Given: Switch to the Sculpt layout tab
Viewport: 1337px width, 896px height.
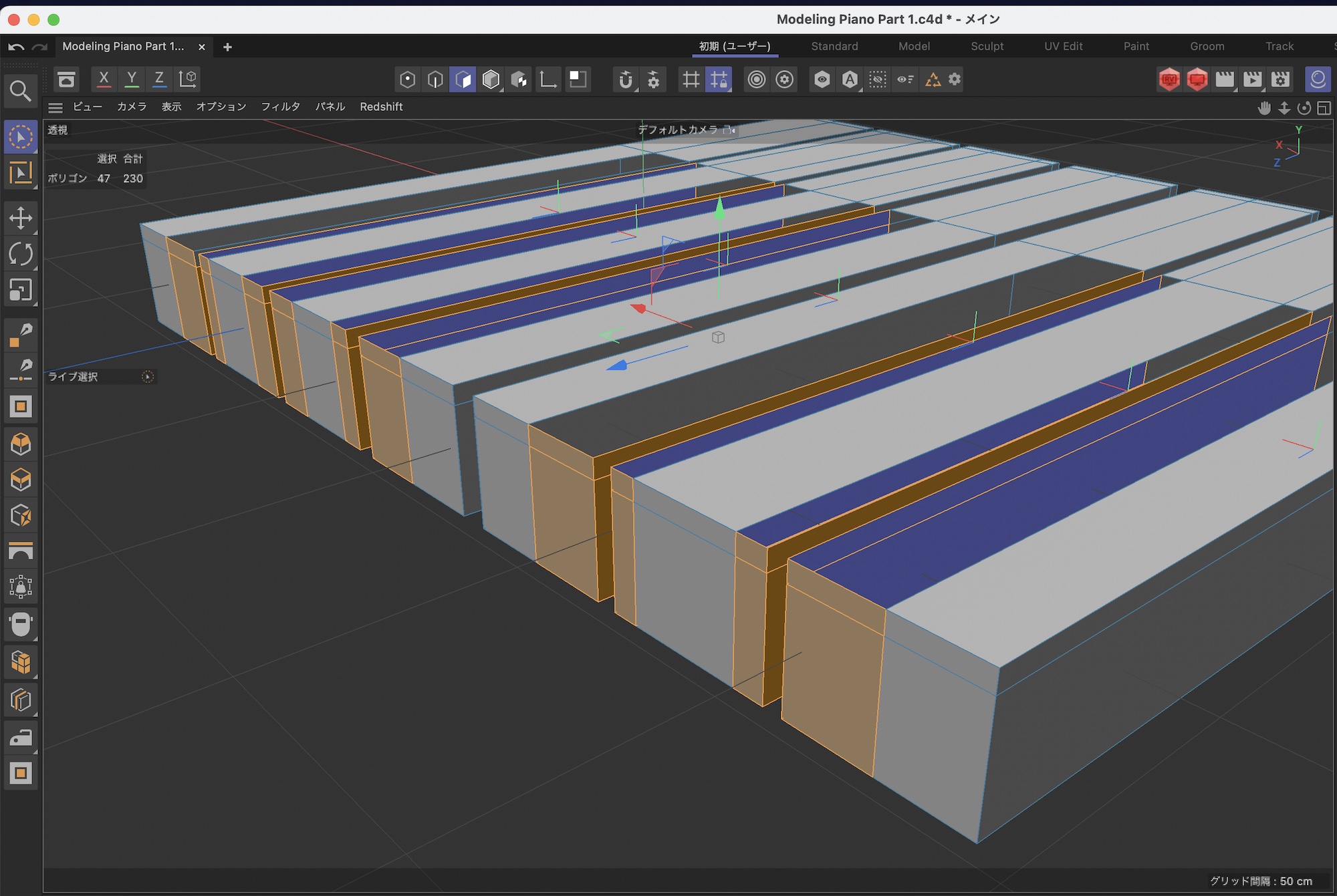Looking at the screenshot, I should tap(987, 46).
